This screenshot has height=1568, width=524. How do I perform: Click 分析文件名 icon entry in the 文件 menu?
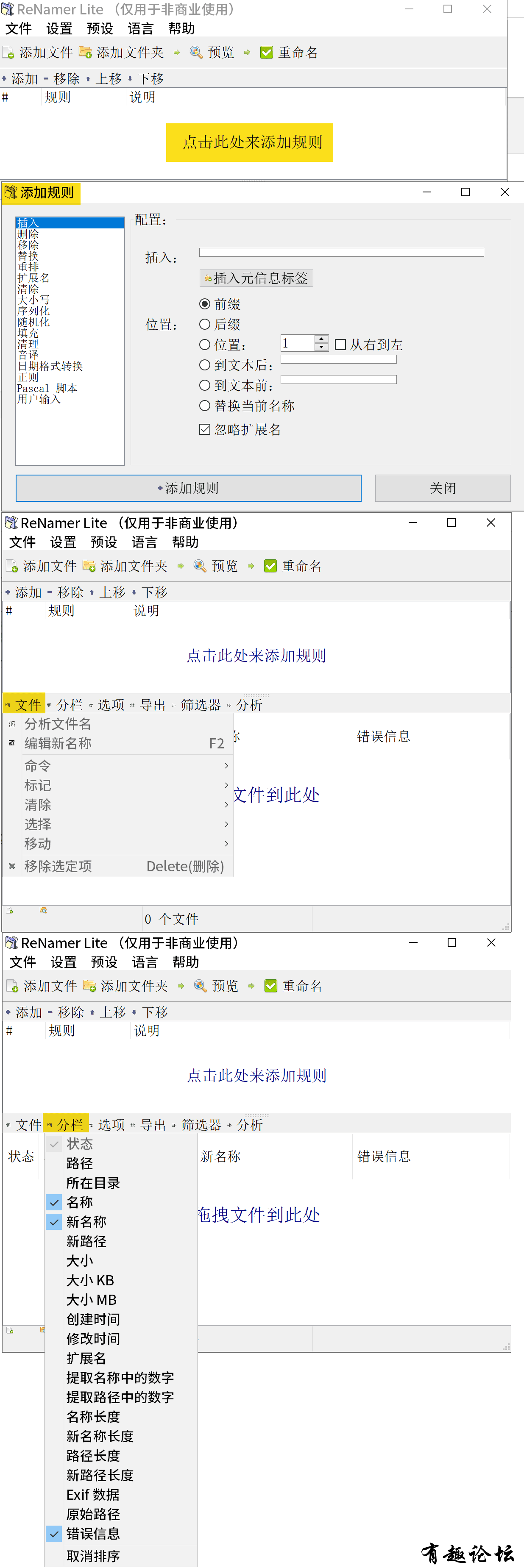tap(12, 724)
